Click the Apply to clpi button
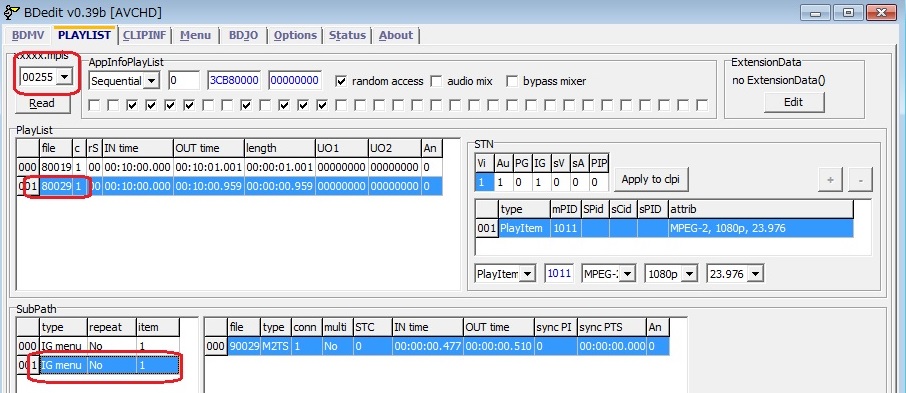Image resolution: width=906 pixels, height=393 pixels. [x=651, y=179]
